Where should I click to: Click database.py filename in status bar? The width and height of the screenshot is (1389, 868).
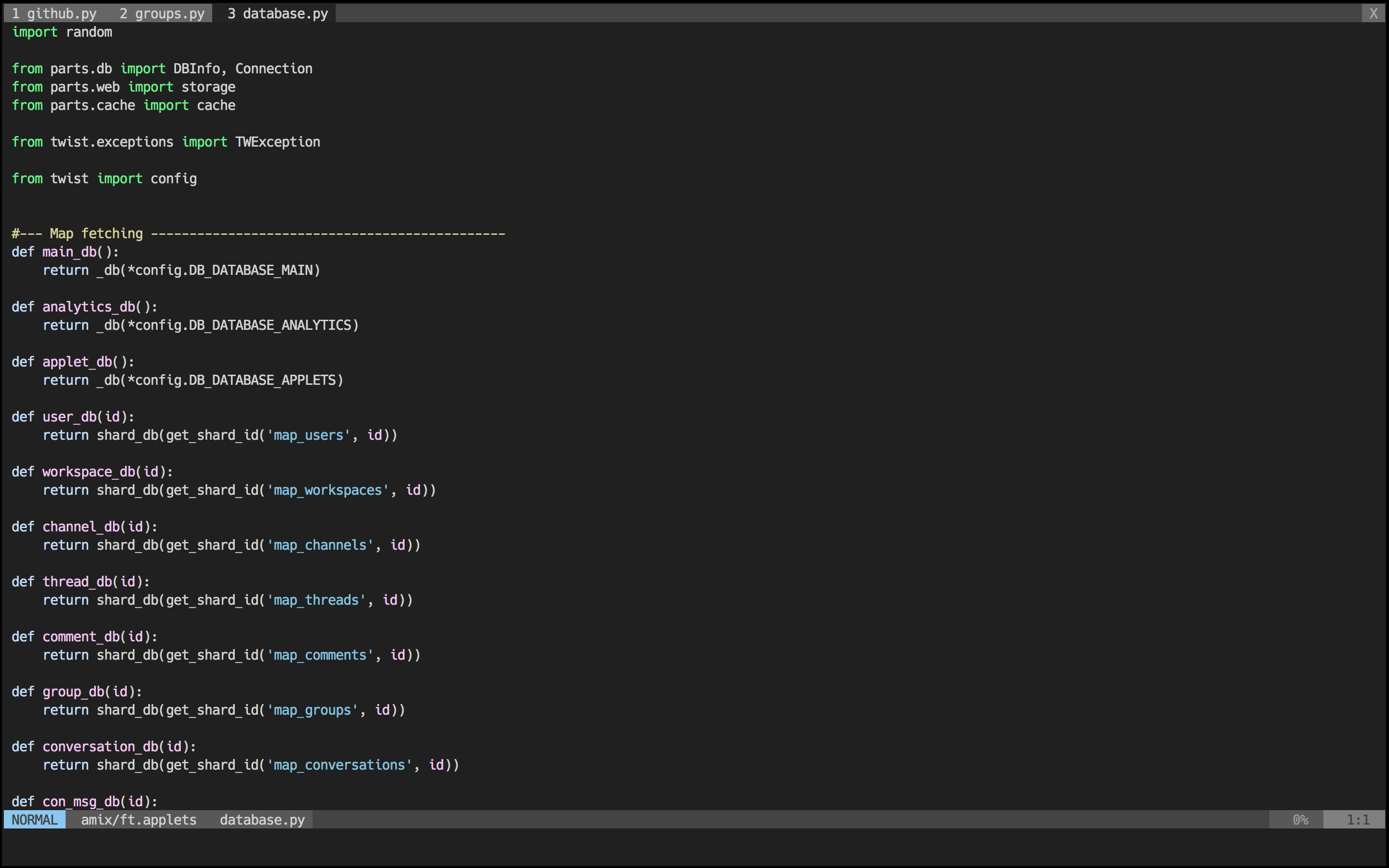click(x=262, y=820)
